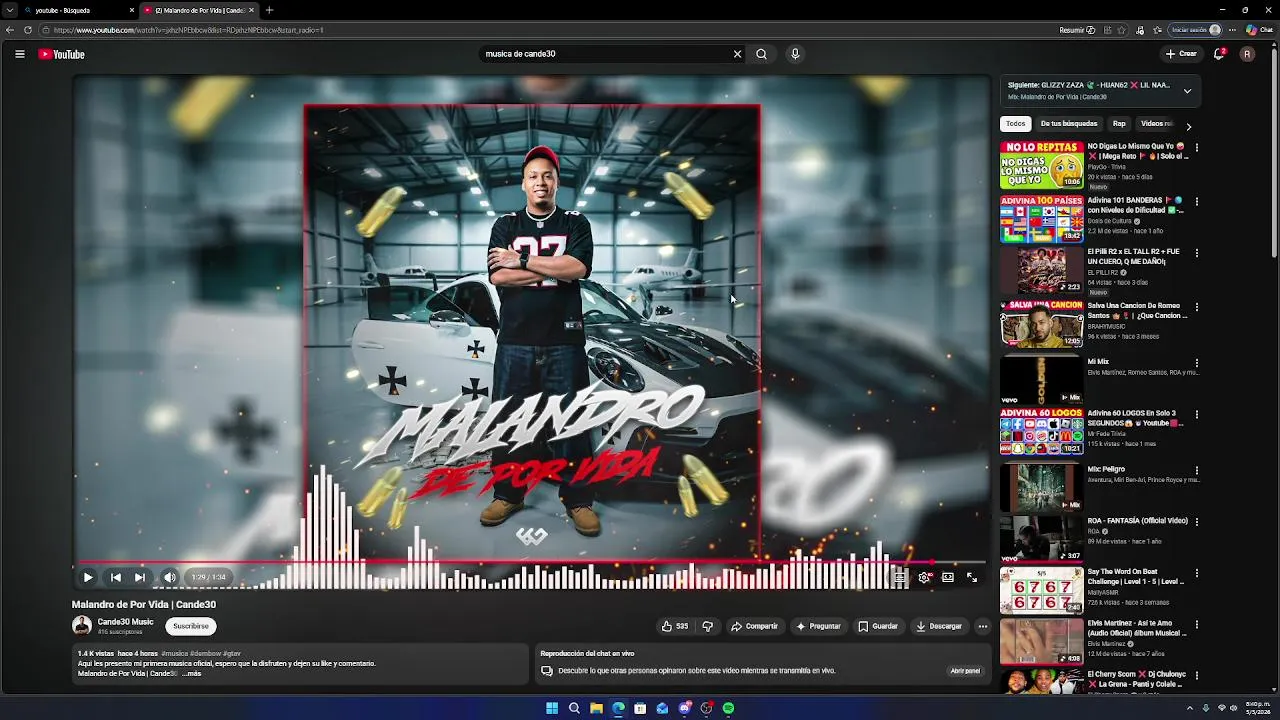Start voice search with microphone
The height and width of the screenshot is (720, 1280).
point(795,54)
